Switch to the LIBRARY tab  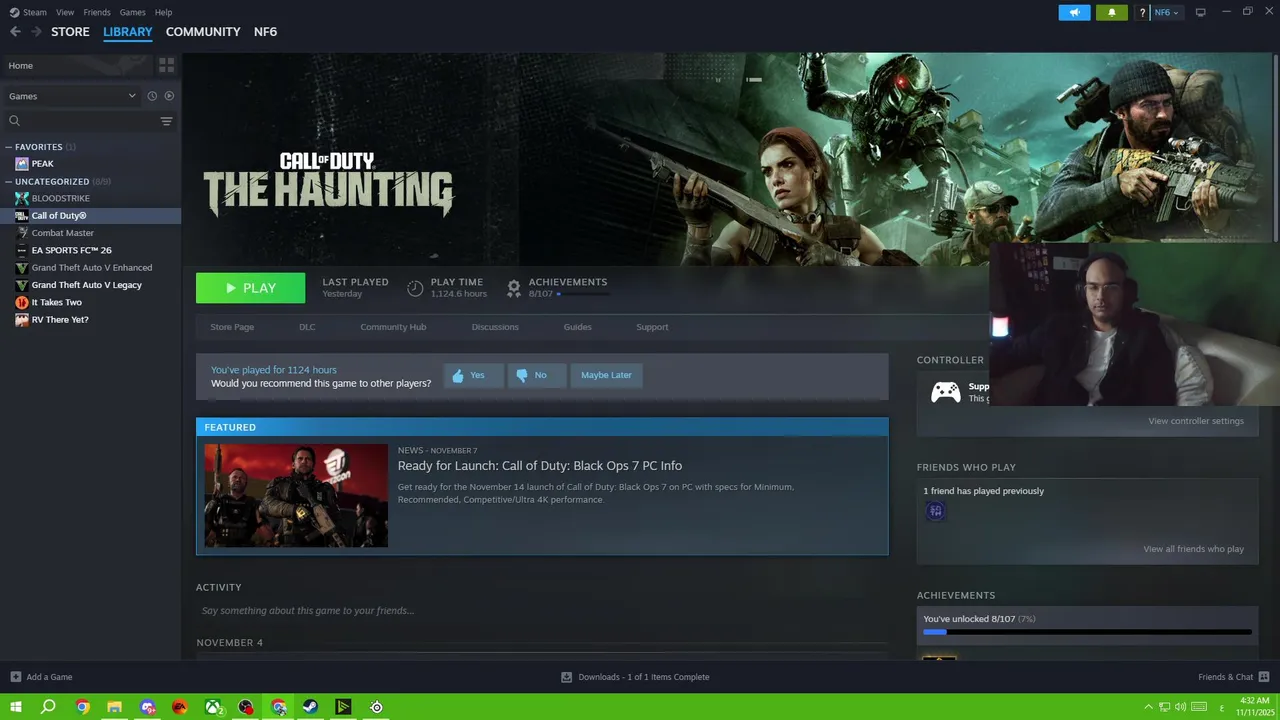point(128,32)
